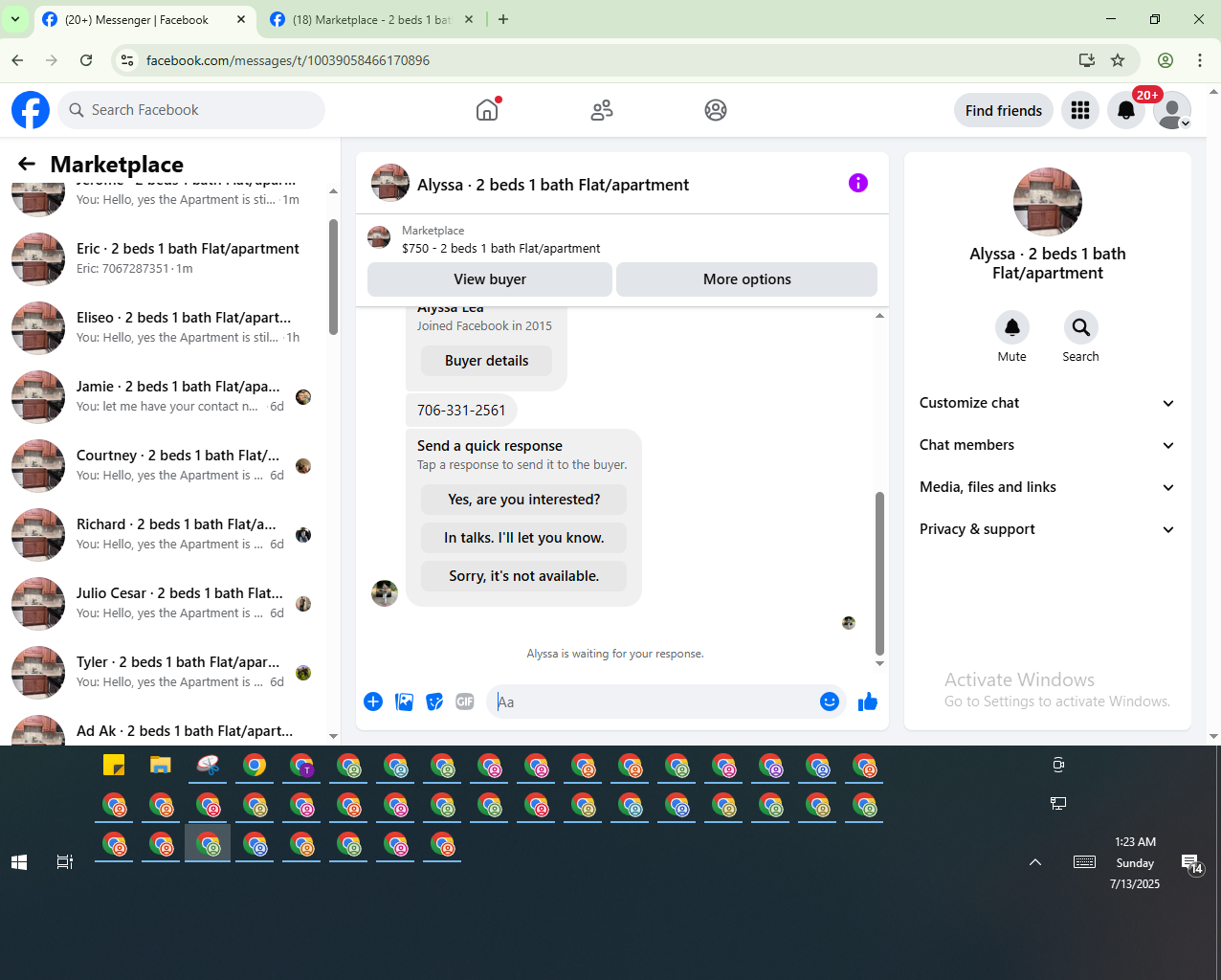Attach a photo file in composer

pos(405,702)
